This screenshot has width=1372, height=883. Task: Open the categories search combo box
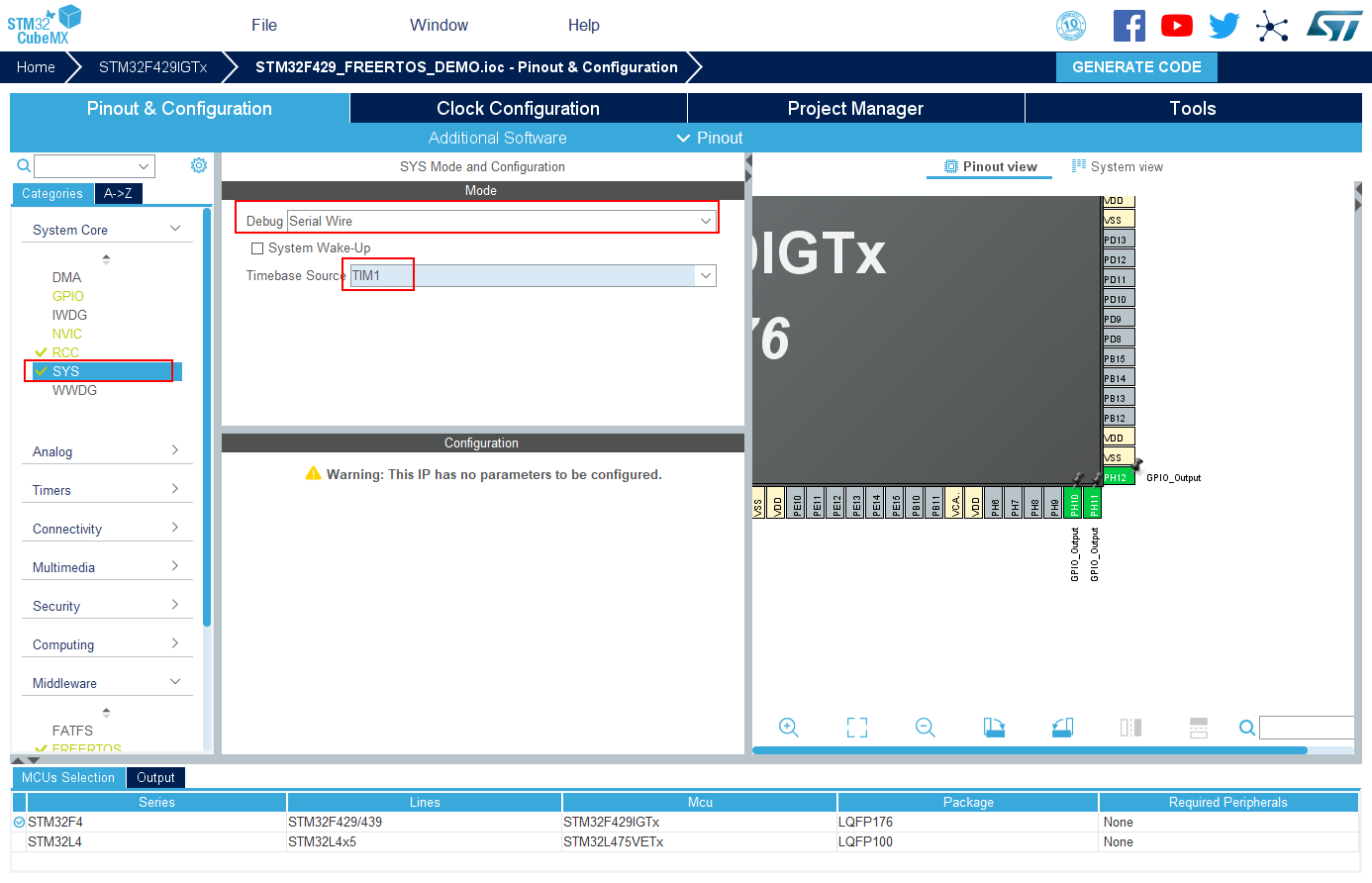[x=94, y=166]
